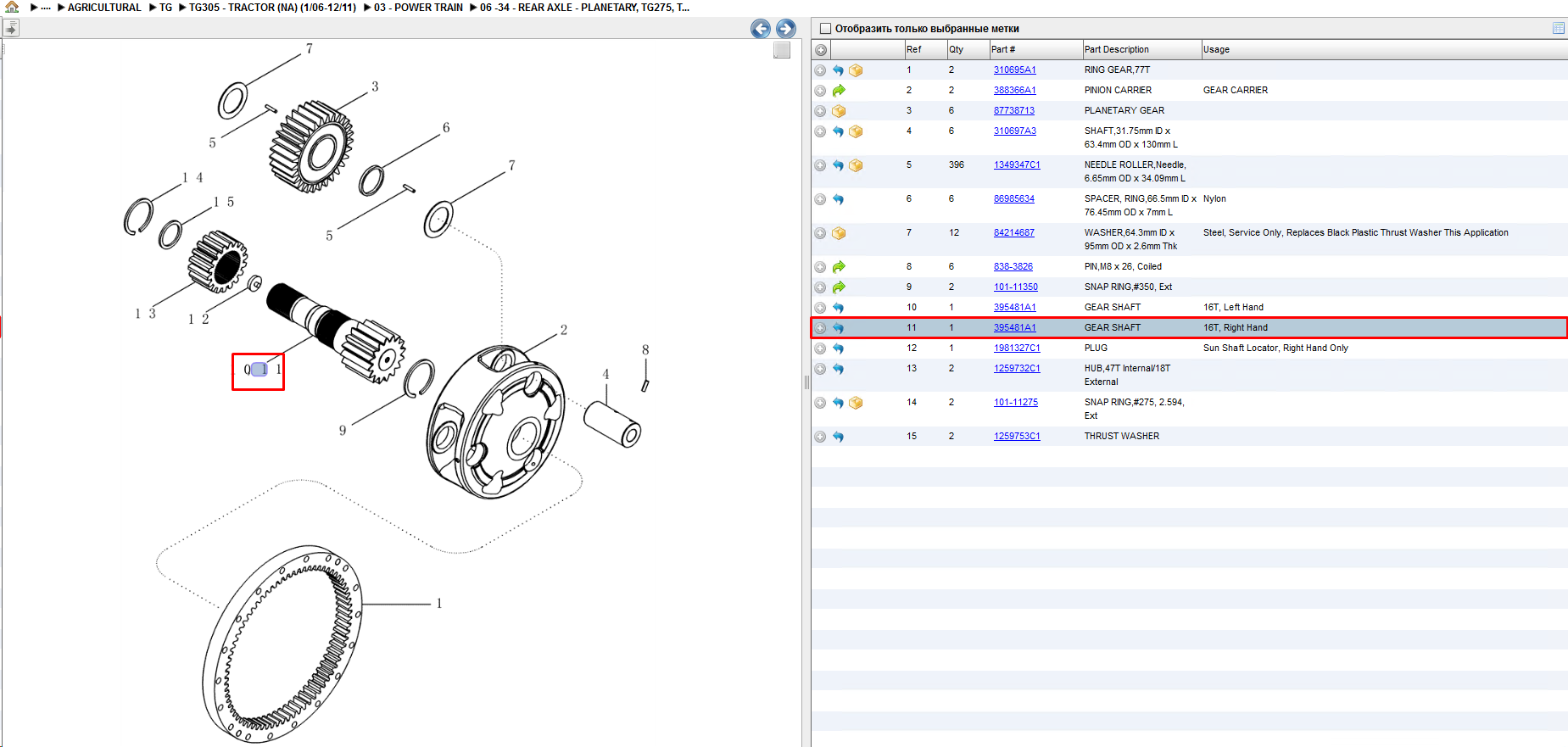Click box icon in part 101-11275 row
The image size is (1568, 747).
856,403
